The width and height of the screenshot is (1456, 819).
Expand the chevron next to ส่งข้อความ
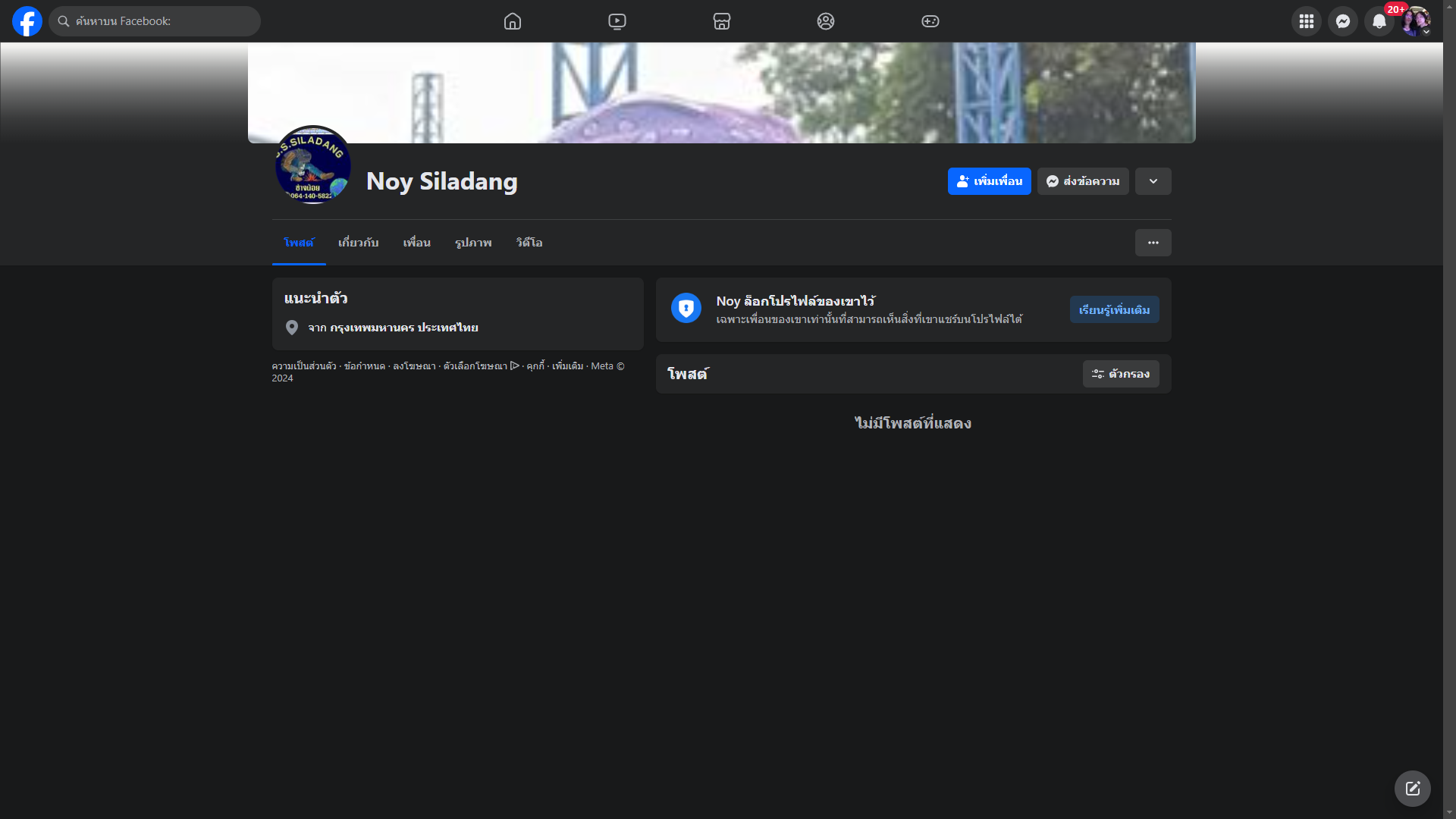1153,181
